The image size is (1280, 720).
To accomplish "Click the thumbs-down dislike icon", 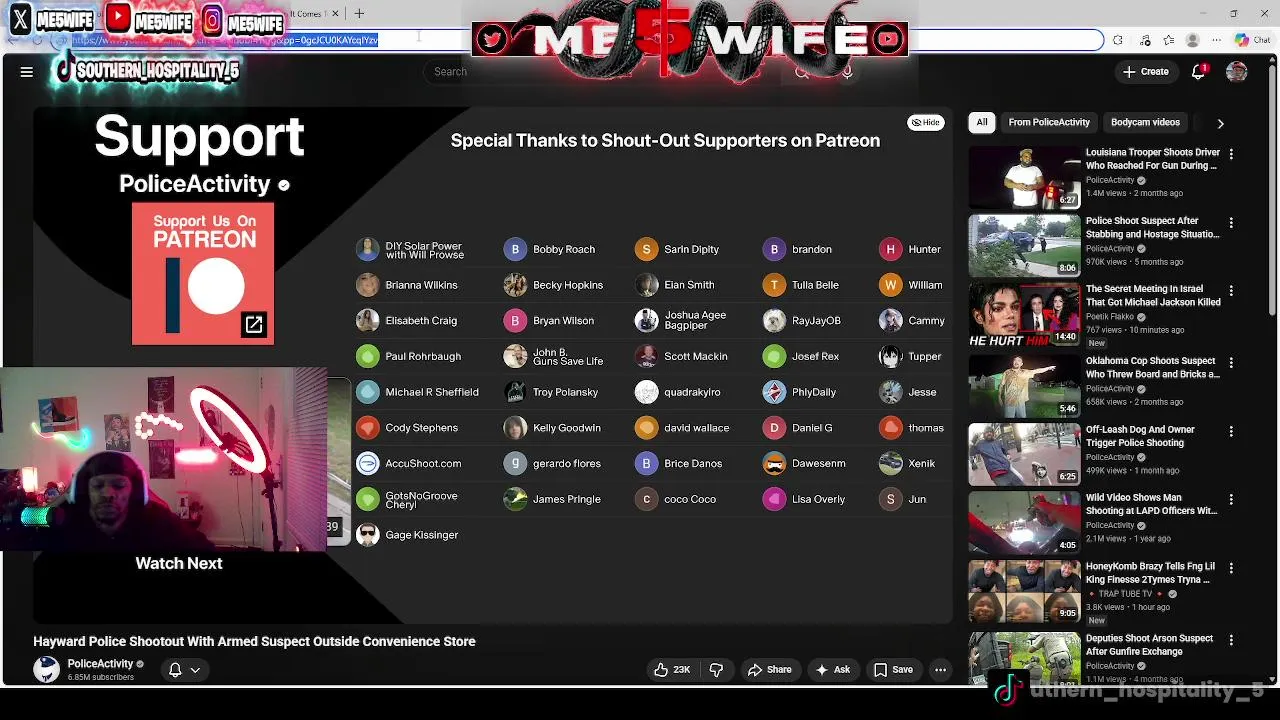I will [x=716, y=670].
